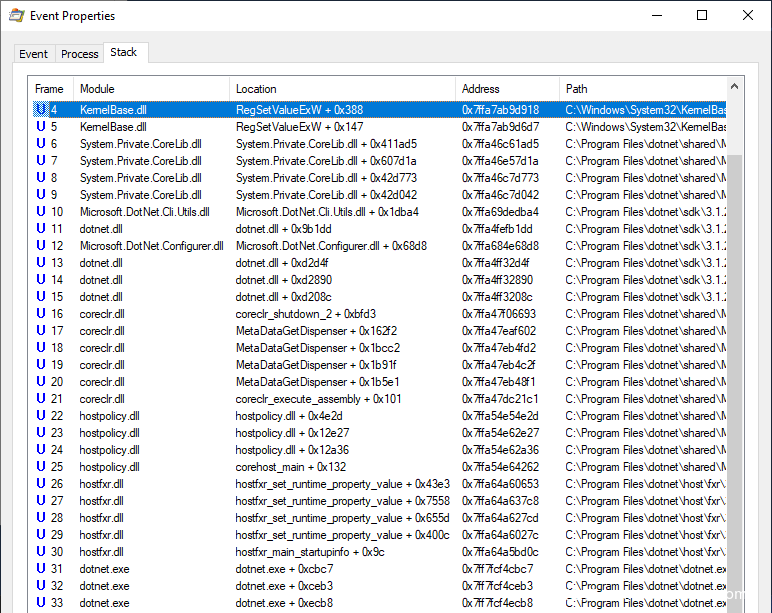Click the U icon on frame 4
This screenshot has width=772, height=613.
[40, 110]
